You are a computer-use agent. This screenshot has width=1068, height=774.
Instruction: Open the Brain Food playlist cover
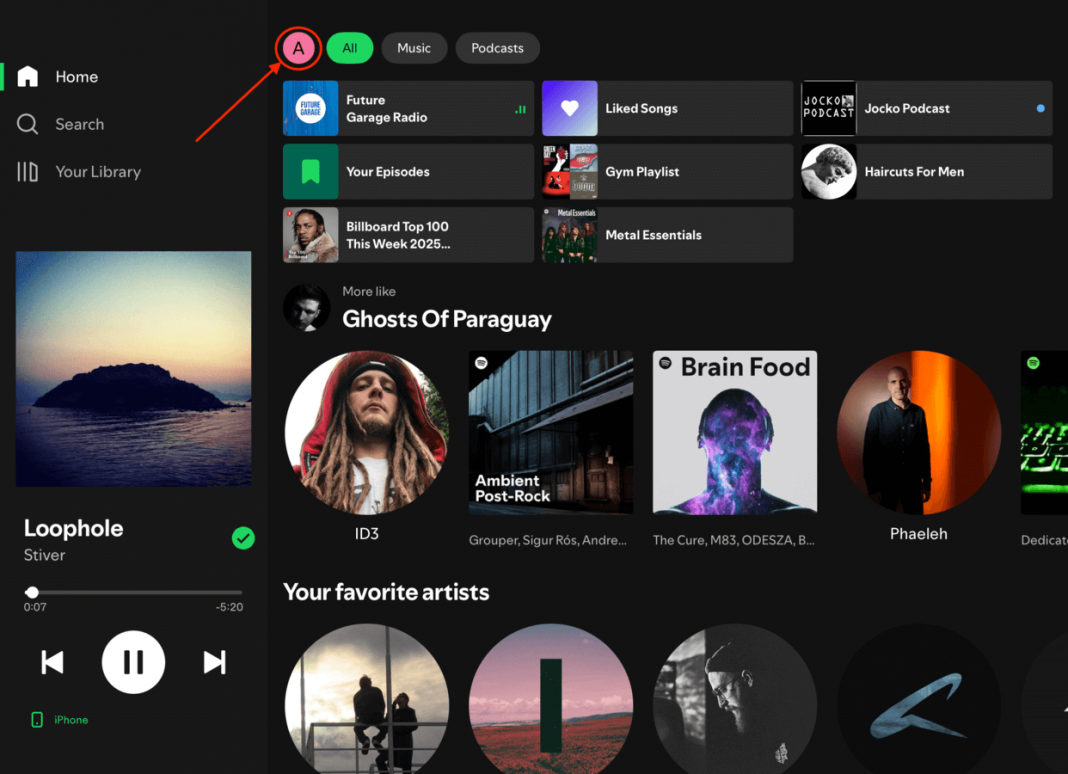[x=735, y=433]
